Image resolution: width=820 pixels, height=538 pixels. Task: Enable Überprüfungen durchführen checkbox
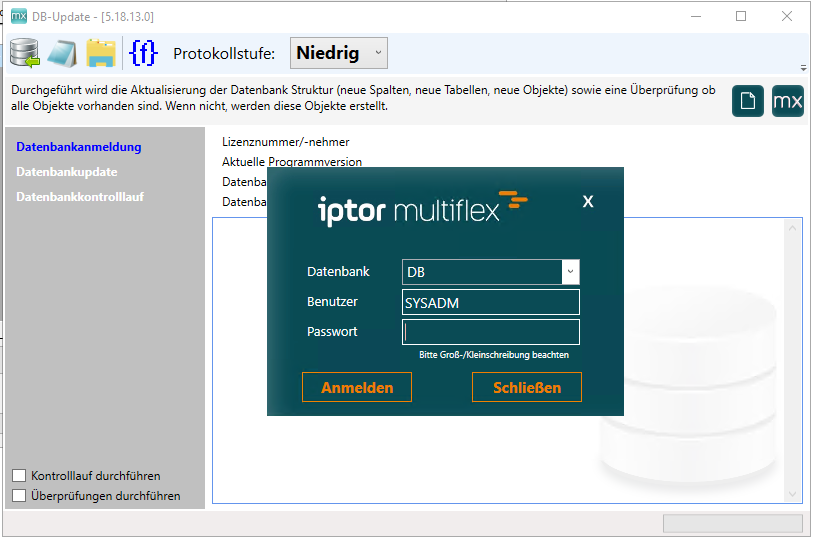coord(19,495)
